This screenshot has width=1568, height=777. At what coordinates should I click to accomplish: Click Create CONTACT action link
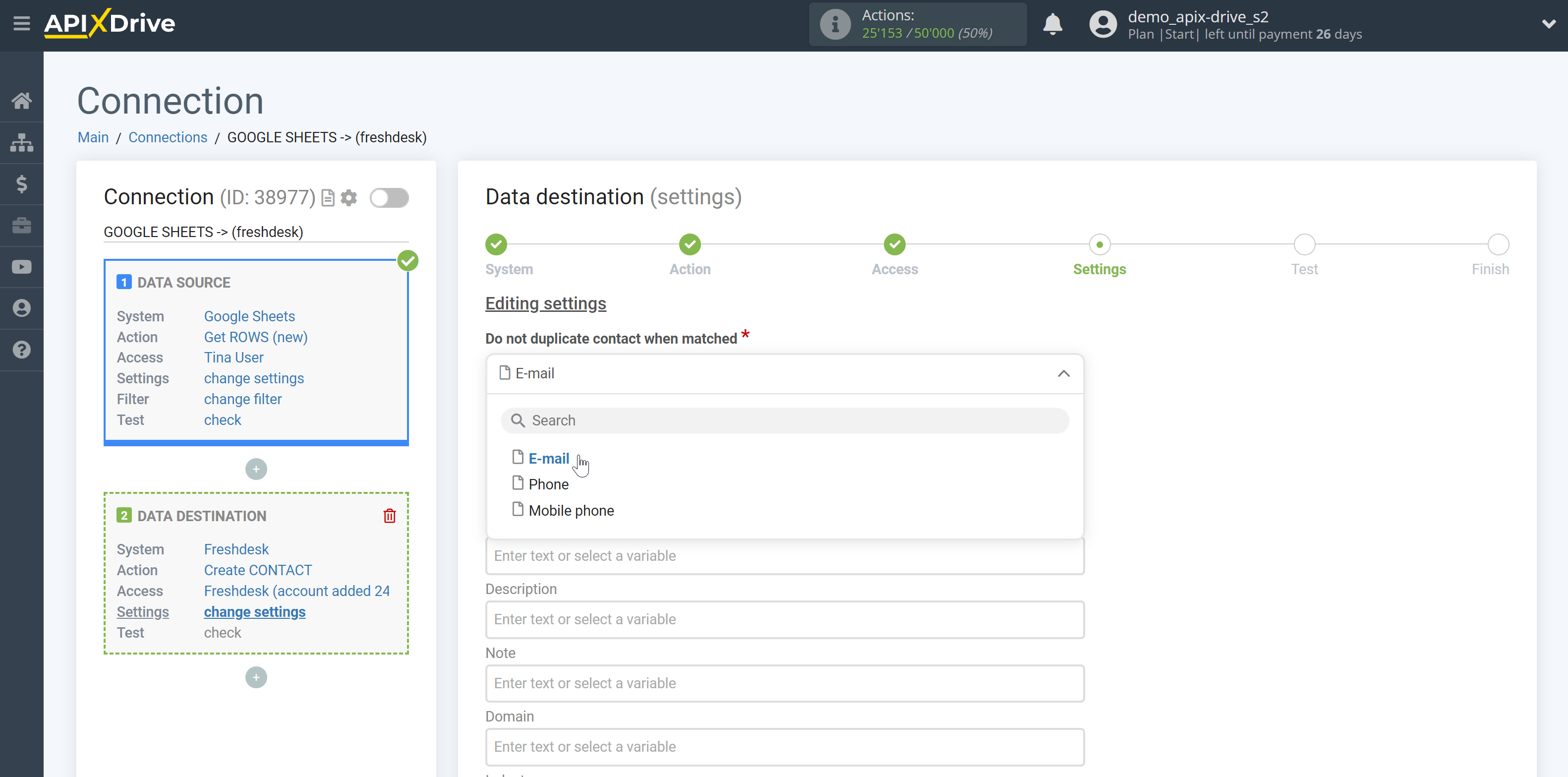258,570
